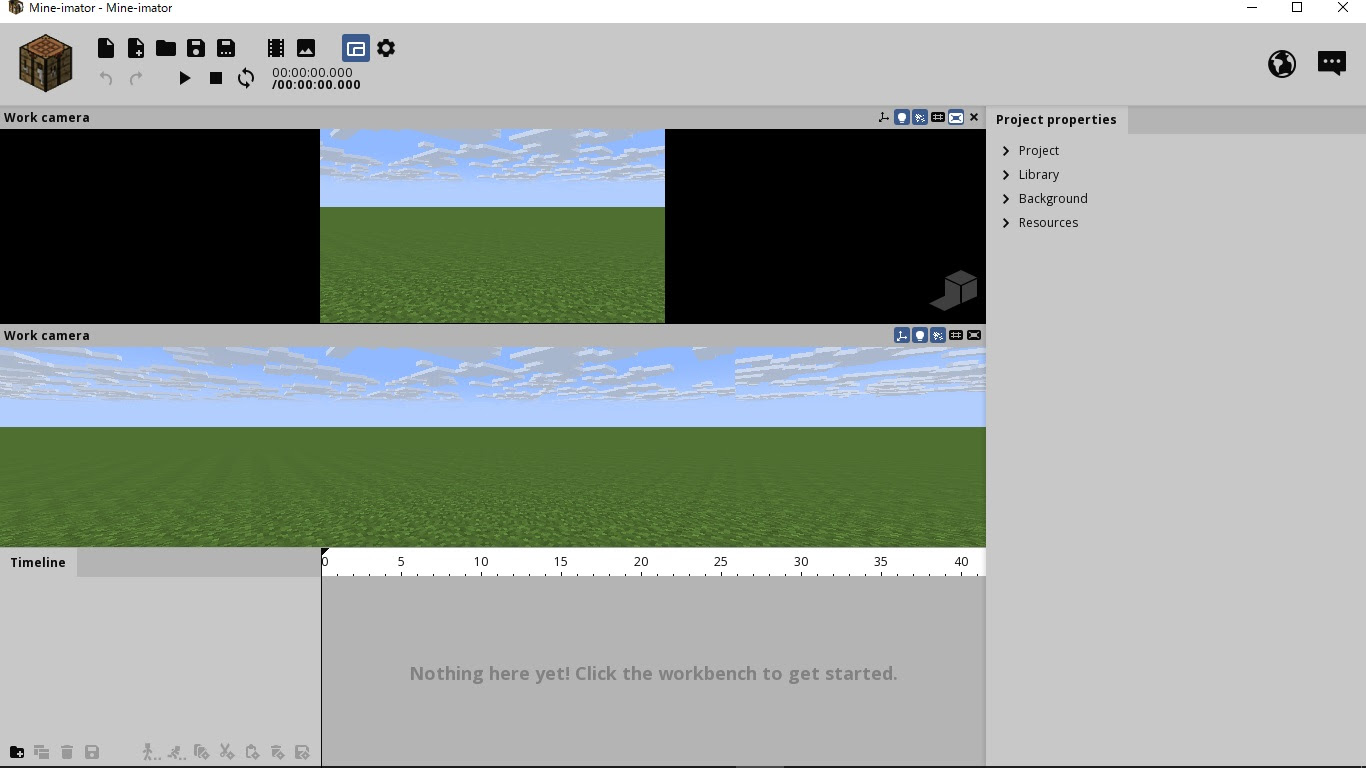Open the website globe icon

click(x=1282, y=64)
